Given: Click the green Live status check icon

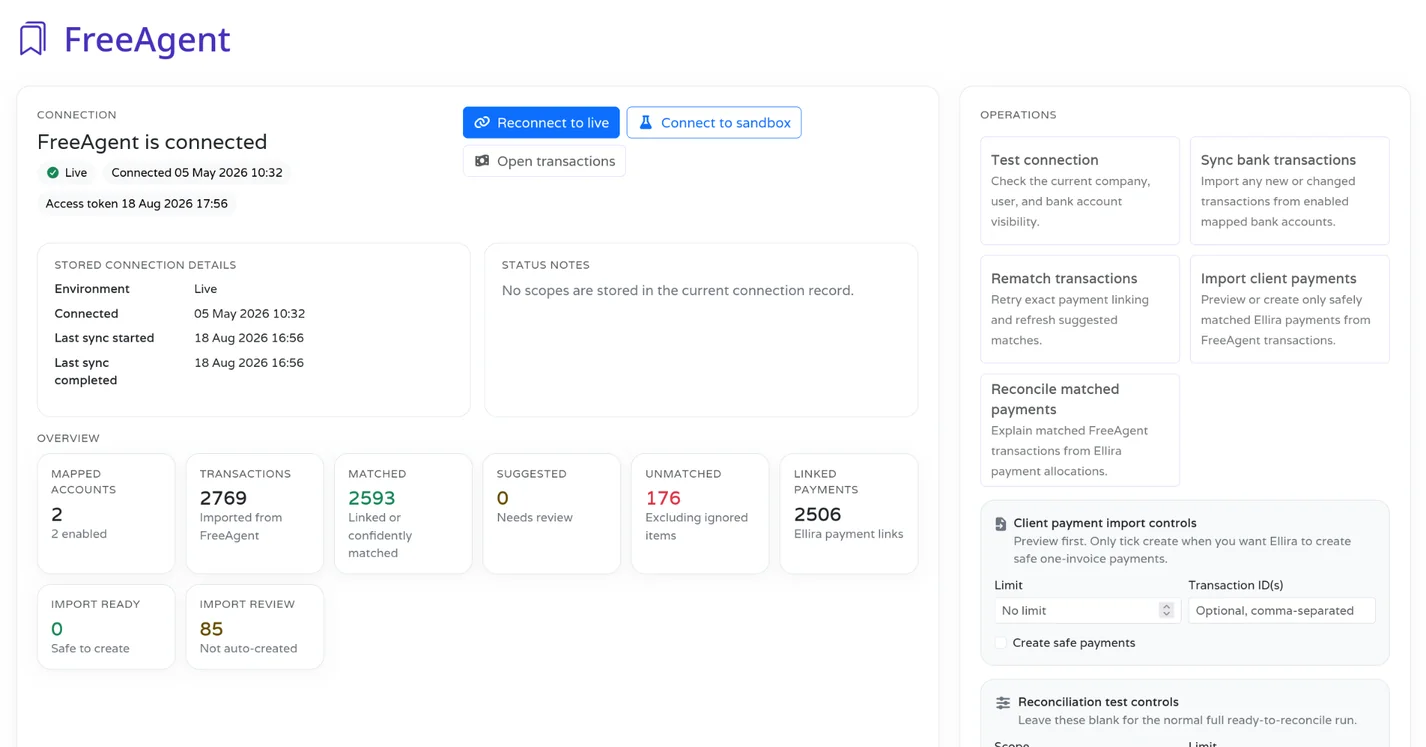Looking at the screenshot, I should [53, 173].
